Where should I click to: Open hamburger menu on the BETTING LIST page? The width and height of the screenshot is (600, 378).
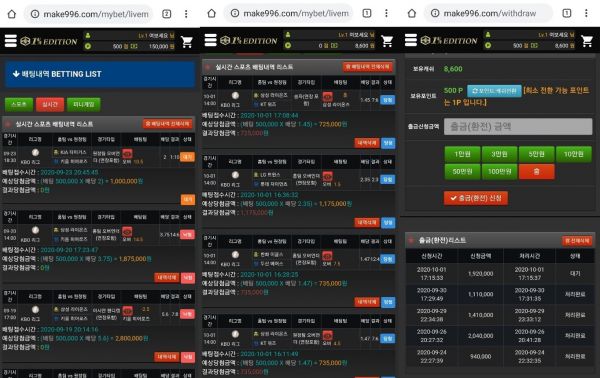click(x=11, y=41)
